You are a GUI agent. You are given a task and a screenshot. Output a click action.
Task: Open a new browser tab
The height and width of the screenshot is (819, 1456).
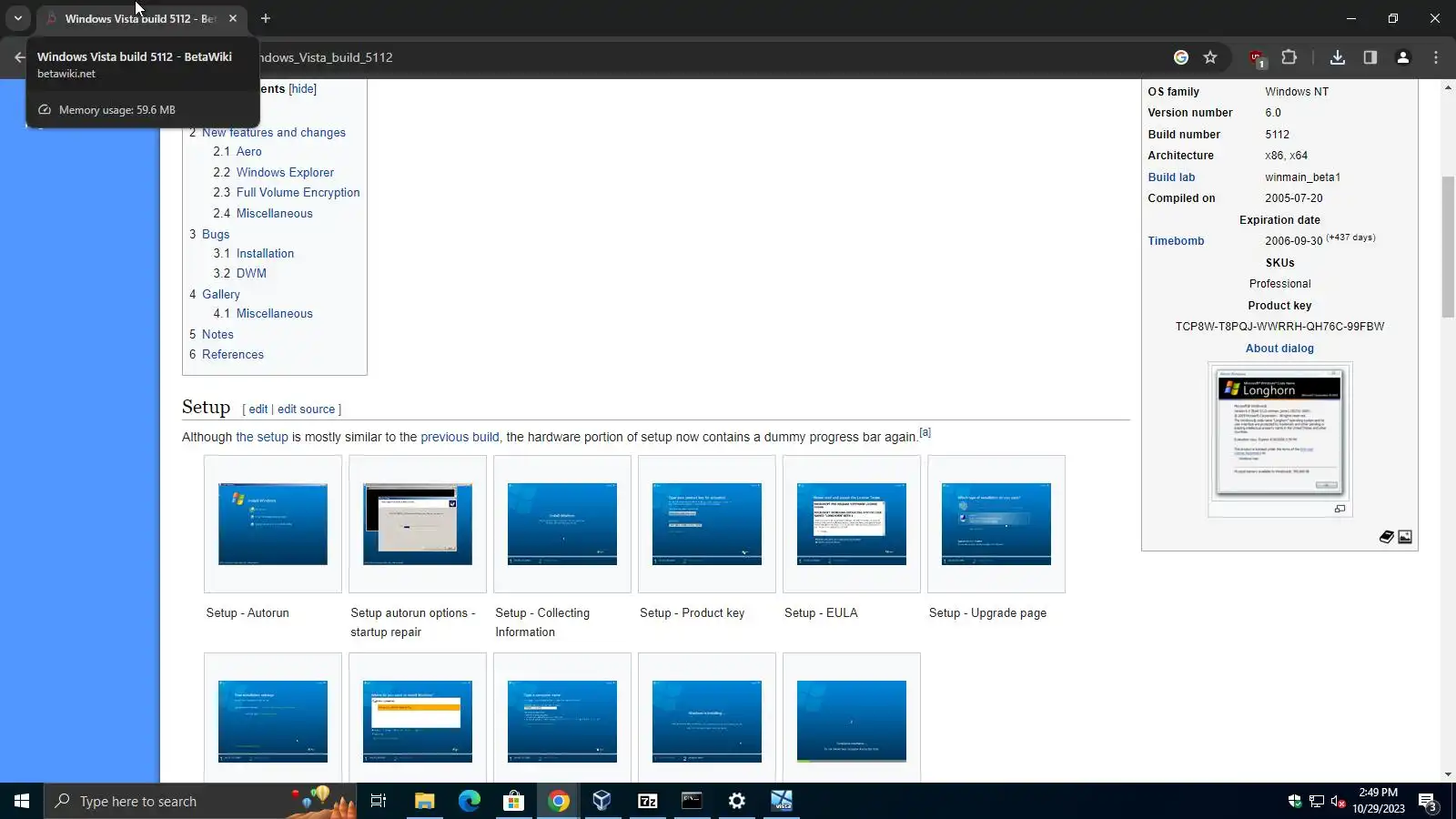pos(266,18)
